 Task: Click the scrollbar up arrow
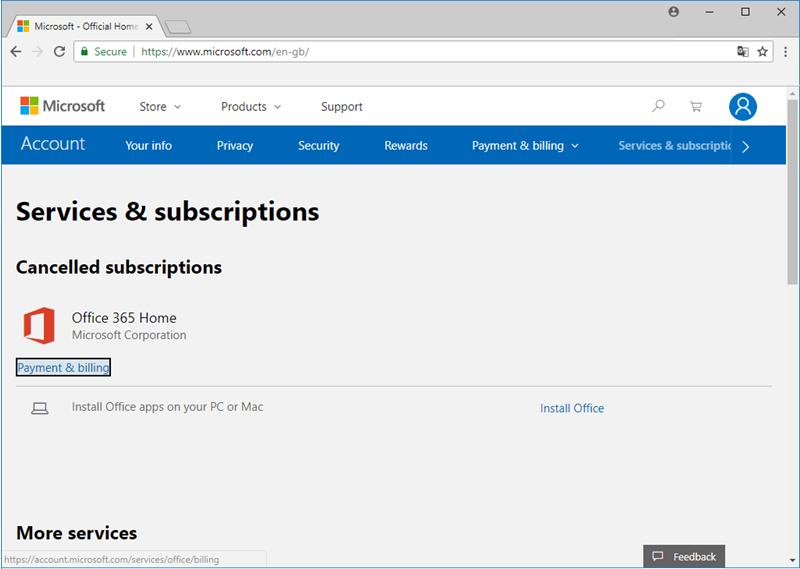(792, 94)
